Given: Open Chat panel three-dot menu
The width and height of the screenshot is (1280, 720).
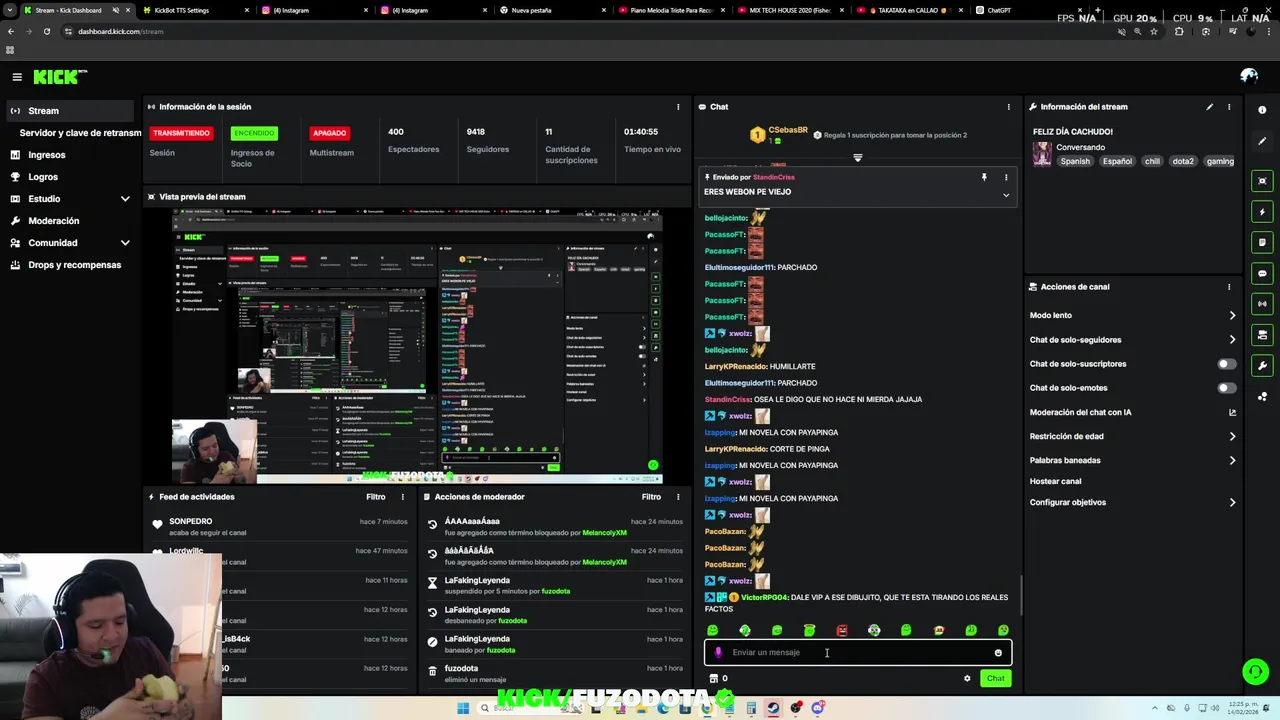Looking at the screenshot, I should tap(1008, 107).
